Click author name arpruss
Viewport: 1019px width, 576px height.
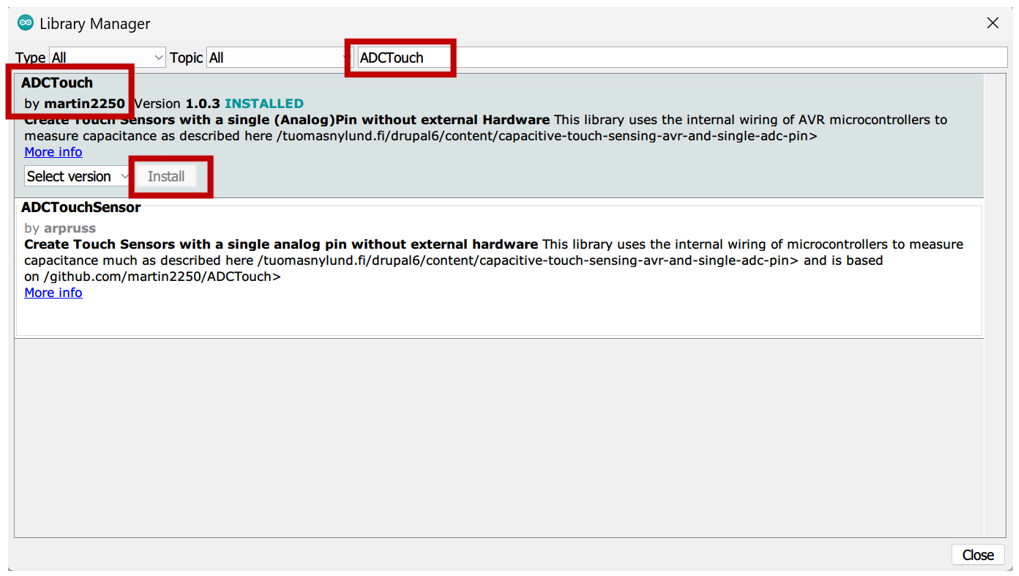[x=70, y=228]
